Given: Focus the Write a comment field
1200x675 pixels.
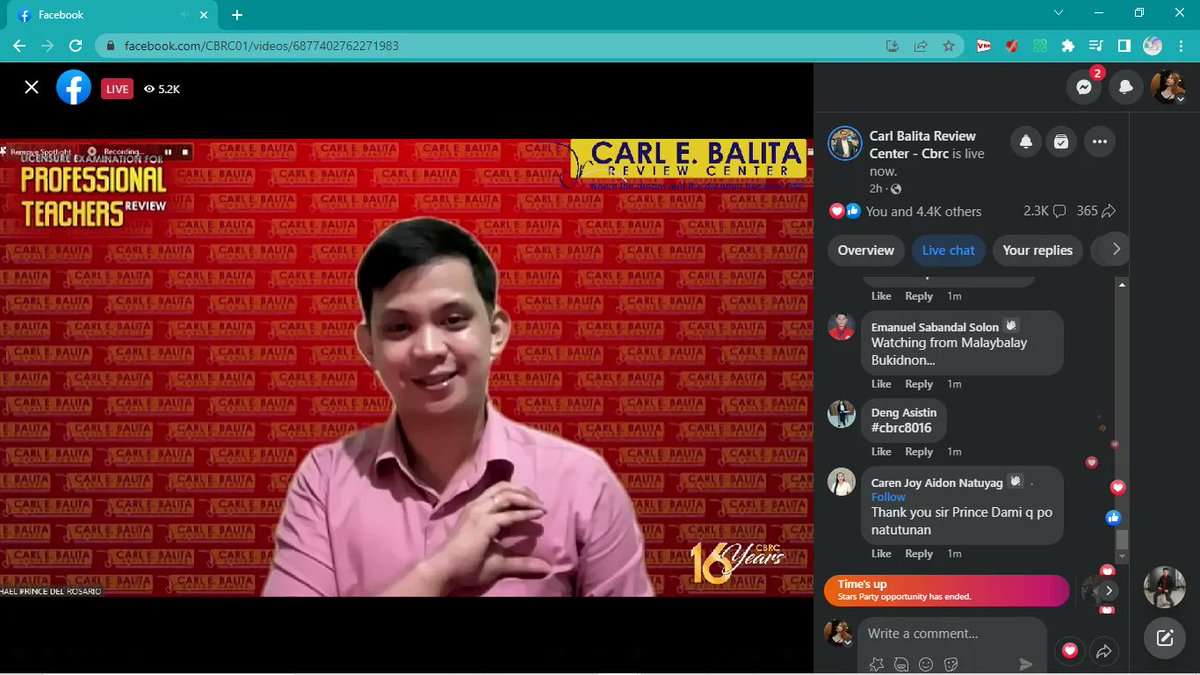Looking at the screenshot, I should pos(950,633).
